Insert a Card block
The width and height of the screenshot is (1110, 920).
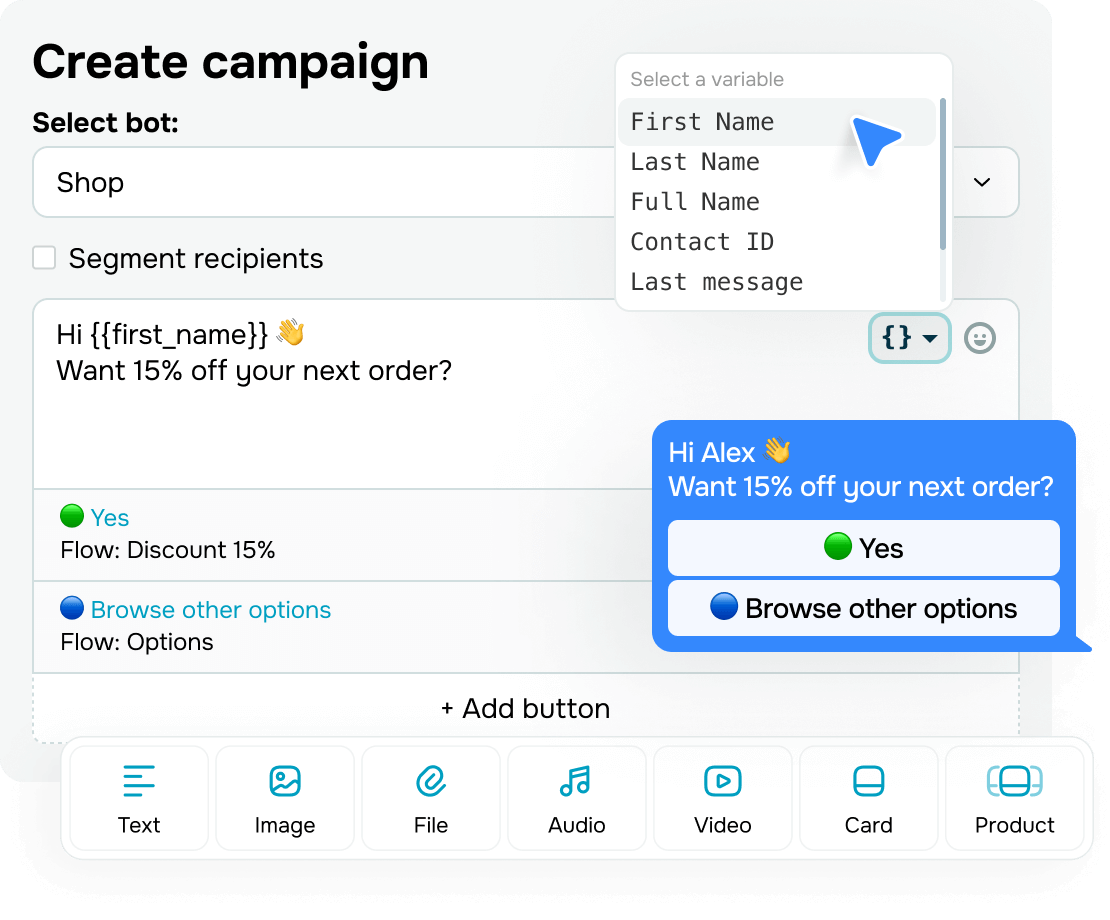[868, 798]
